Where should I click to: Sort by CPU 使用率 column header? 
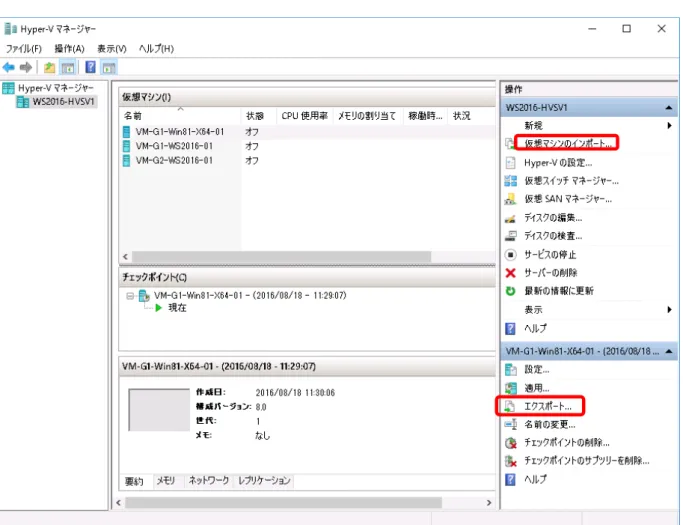point(304,116)
